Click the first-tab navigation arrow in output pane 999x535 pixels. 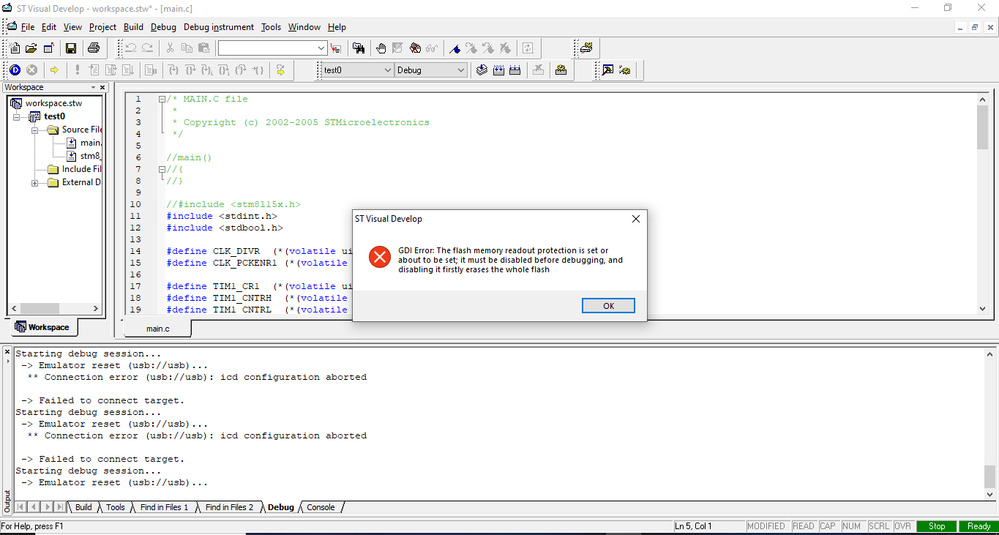20,507
